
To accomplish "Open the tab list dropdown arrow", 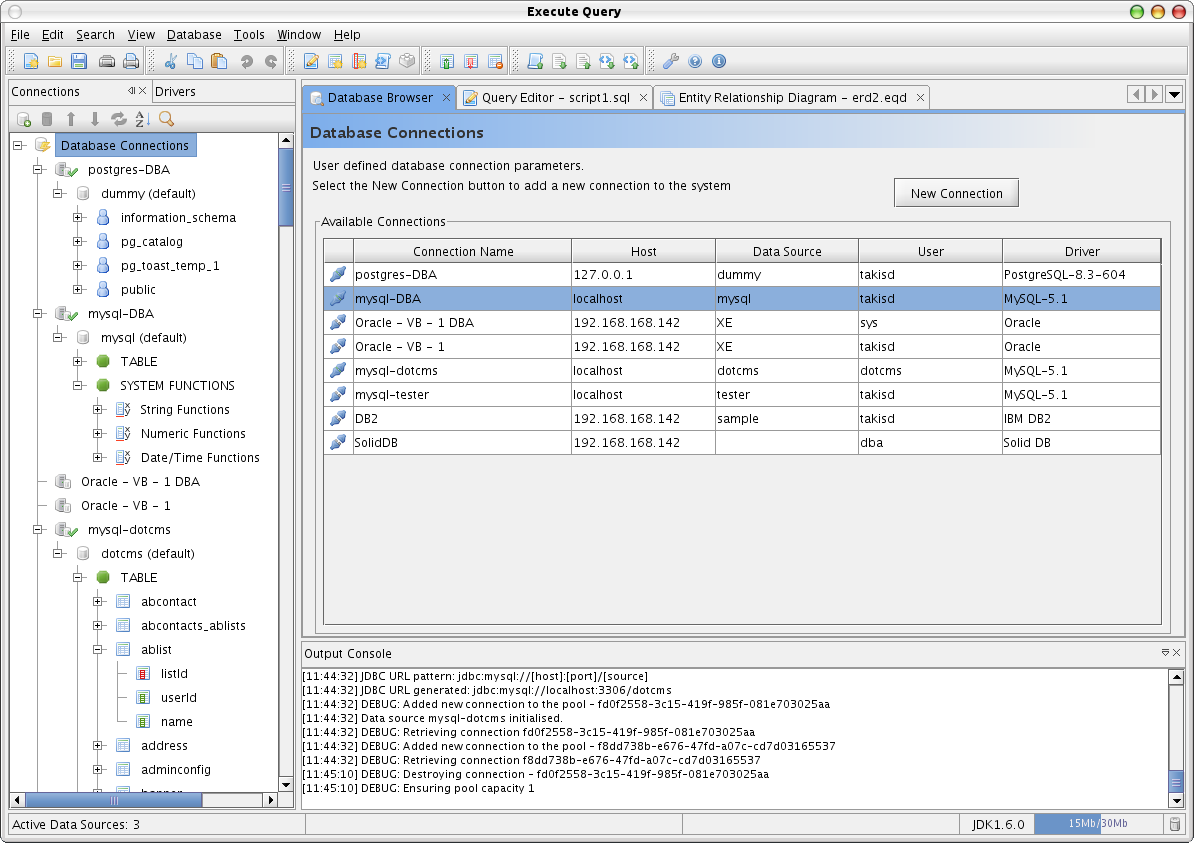I will (x=1174, y=94).
